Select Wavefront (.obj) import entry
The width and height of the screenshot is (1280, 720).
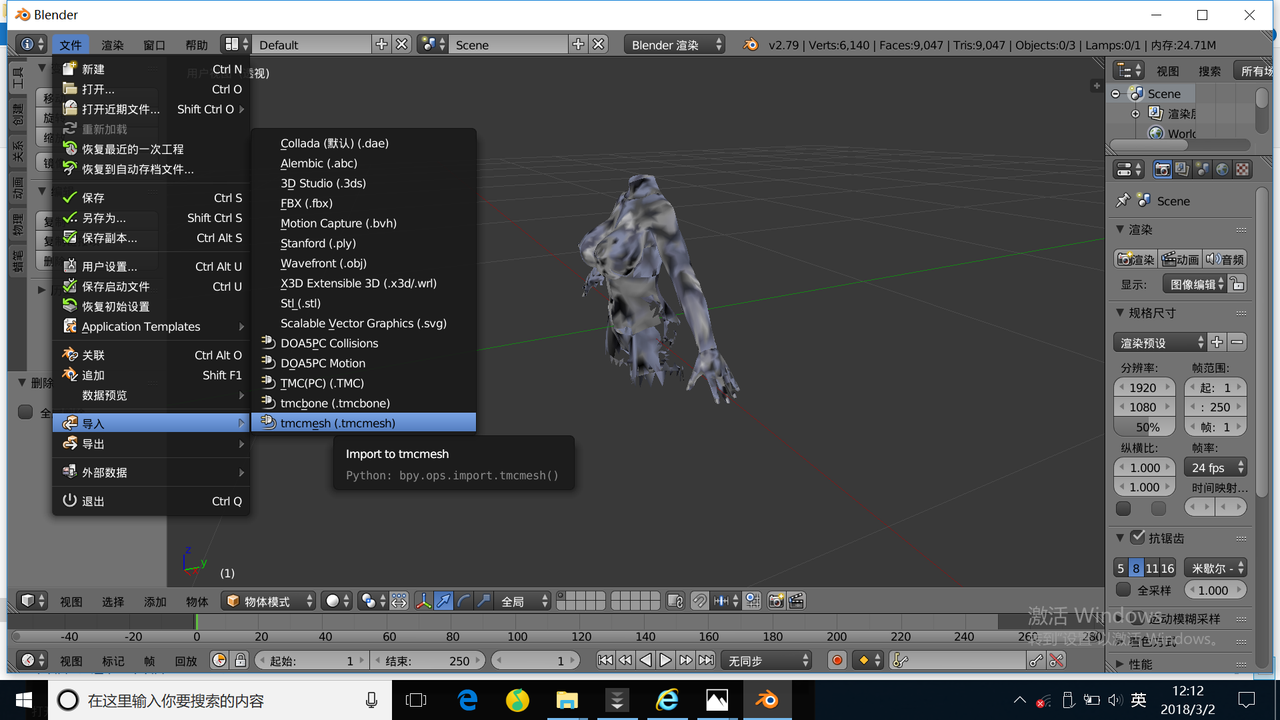click(363, 263)
